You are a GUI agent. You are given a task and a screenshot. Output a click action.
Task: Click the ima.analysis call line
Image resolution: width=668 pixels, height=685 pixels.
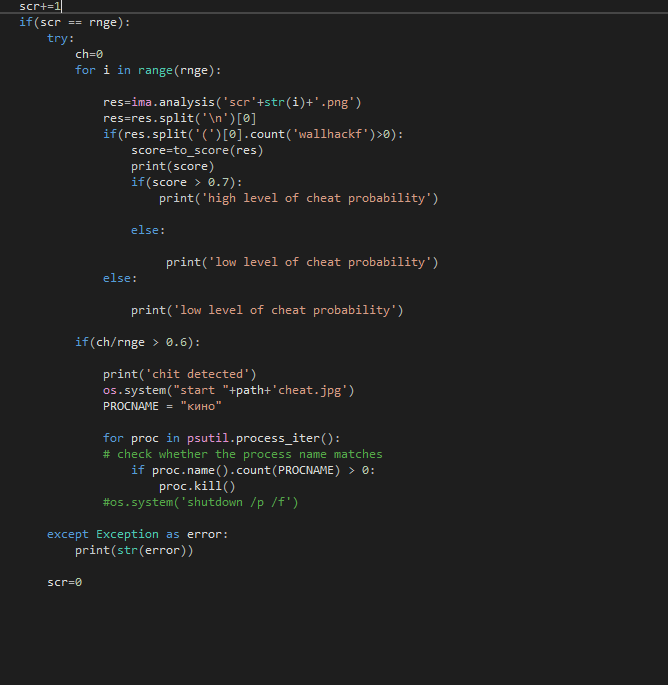[x=231, y=102]
